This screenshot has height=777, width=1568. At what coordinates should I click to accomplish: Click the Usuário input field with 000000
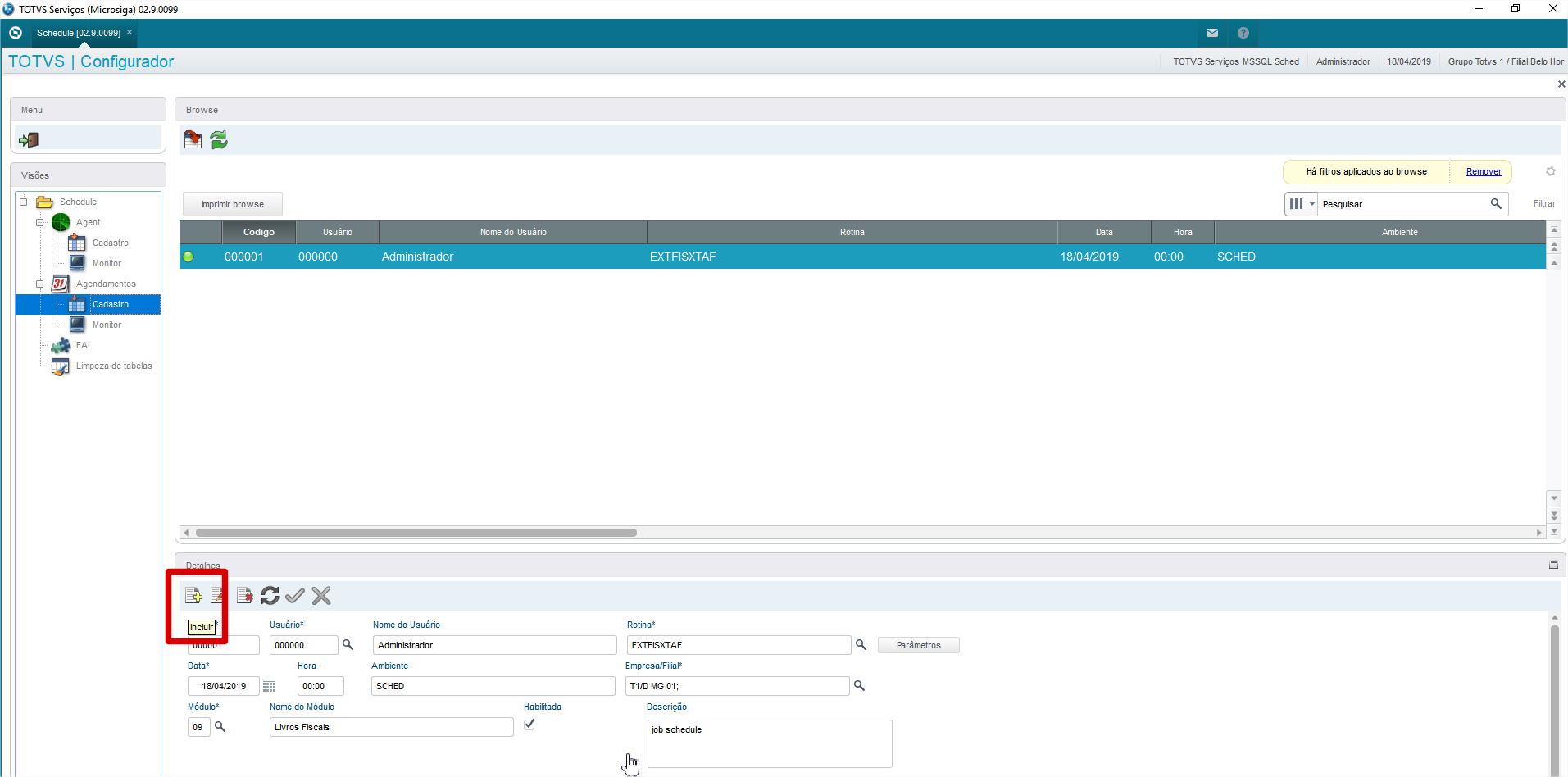(303, 645)
